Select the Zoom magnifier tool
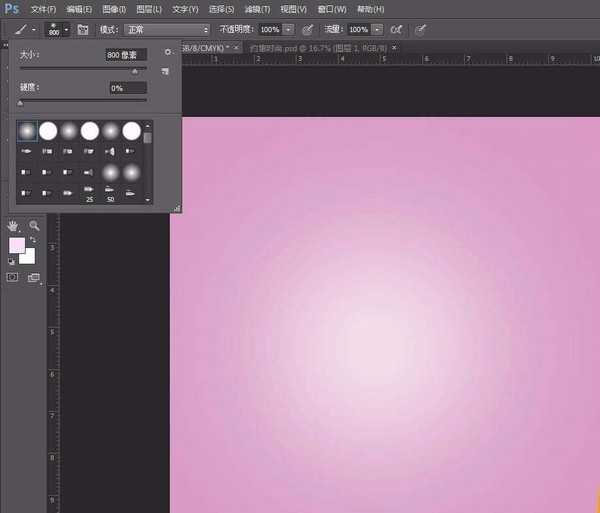The height and width of the screenshot is (513, 600). click(x=35, y=226)
